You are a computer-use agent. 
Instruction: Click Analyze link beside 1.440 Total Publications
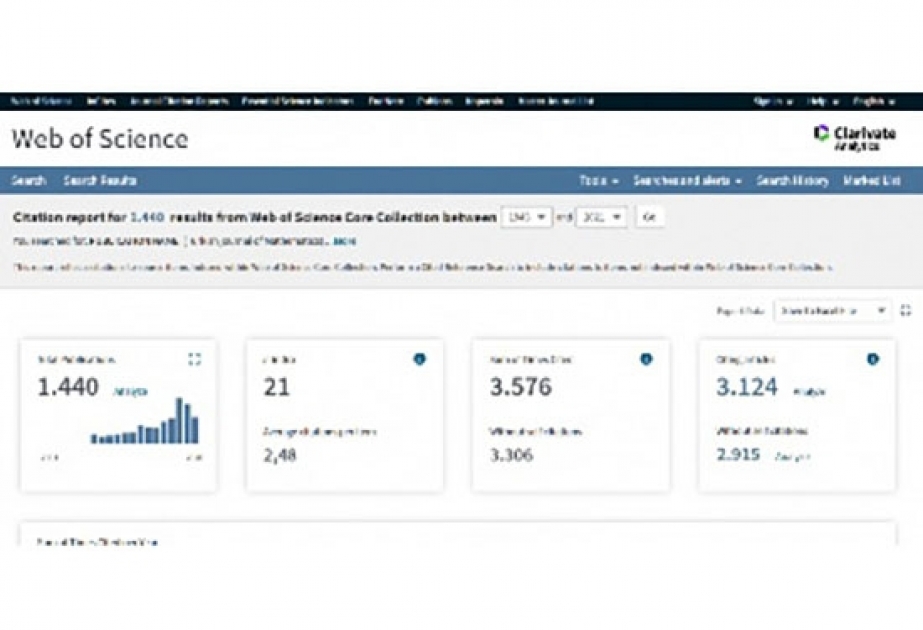click(x=130, y=392)
